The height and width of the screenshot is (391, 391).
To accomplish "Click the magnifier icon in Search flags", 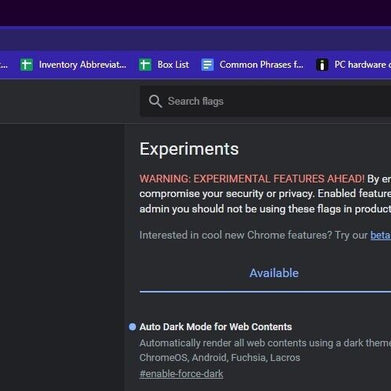I will (155, 101).
